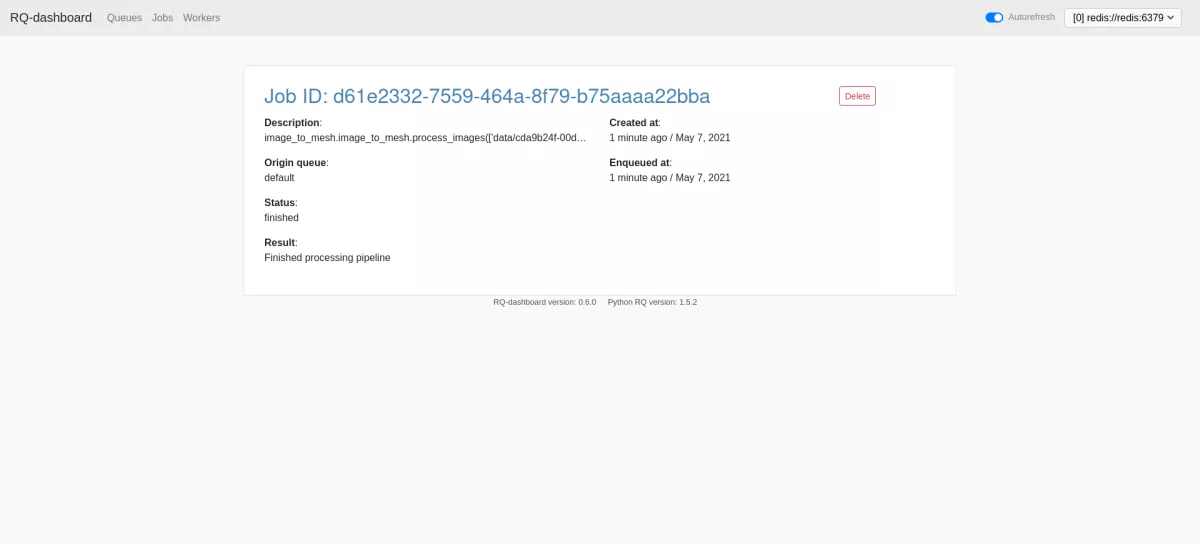Screen dimensions: 1200x544
Task: Click the Created at timestamp value
Action: [x=669, y=137]
